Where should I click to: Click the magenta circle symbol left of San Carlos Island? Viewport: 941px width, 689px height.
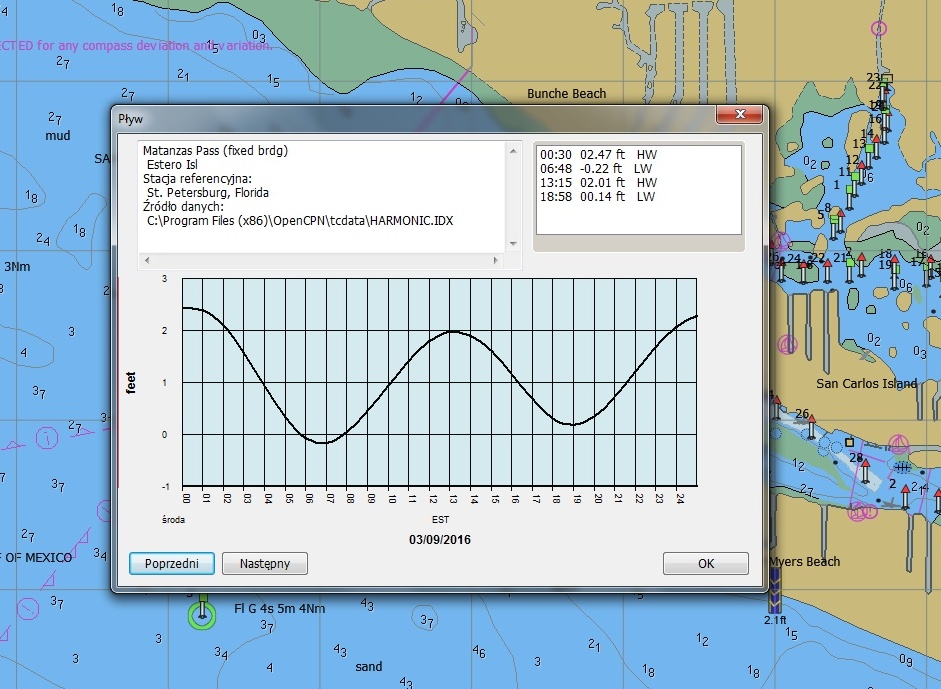click(x=789, y=344)
